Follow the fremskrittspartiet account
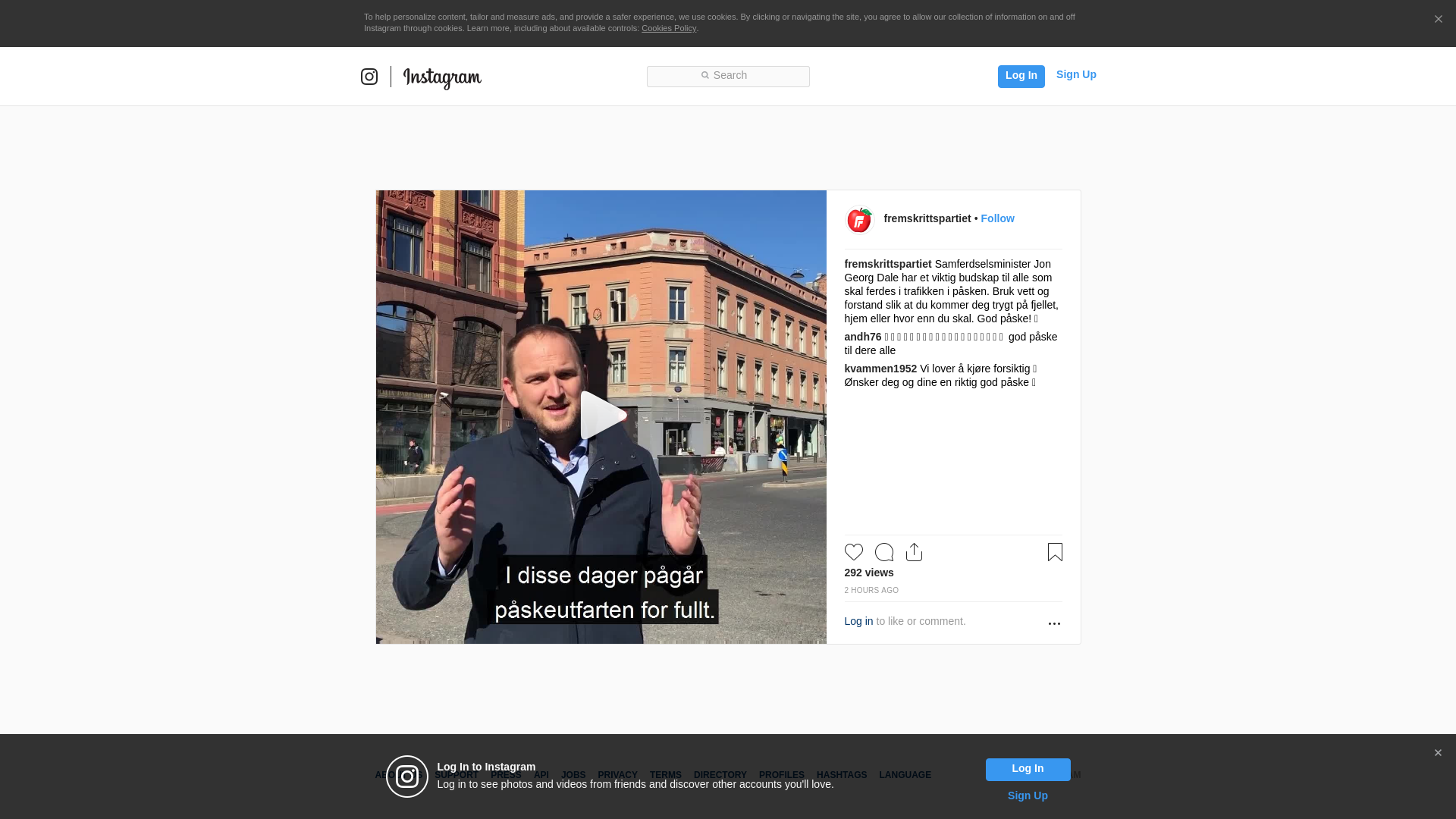 click(997, 218)
